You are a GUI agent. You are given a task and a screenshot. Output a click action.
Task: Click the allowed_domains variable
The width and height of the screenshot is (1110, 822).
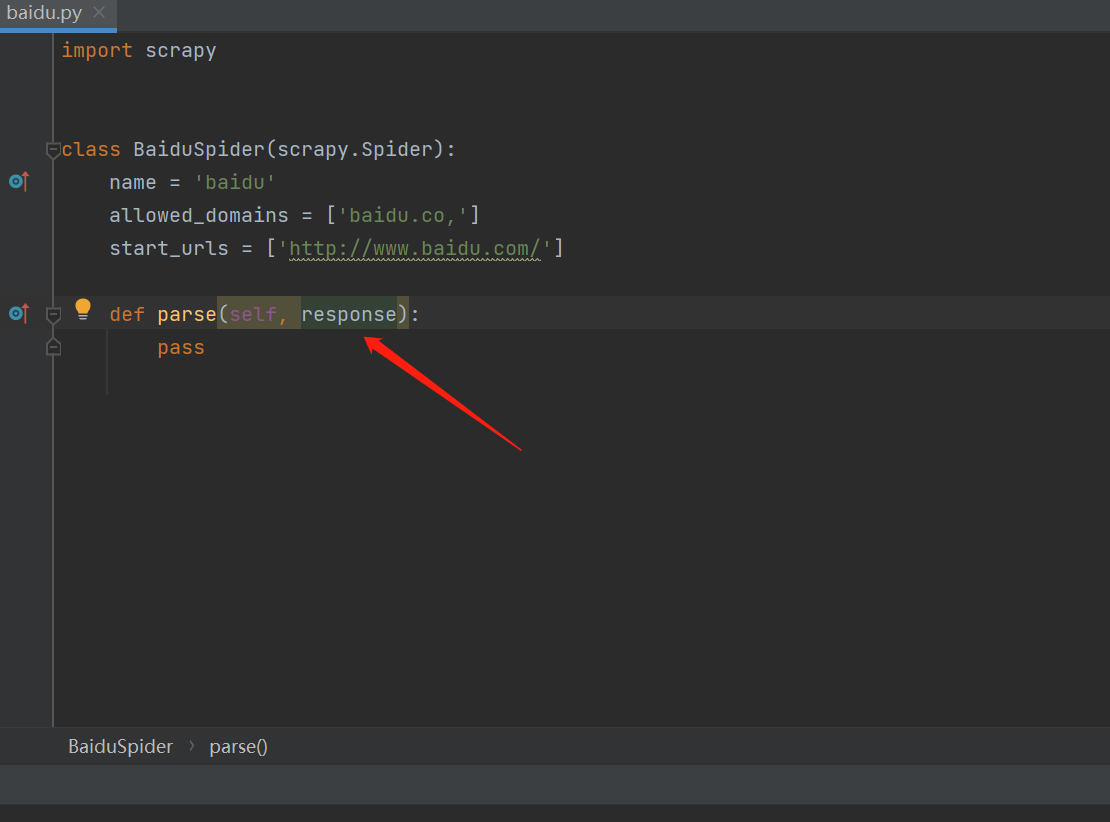pyautogui.click(x=199, y=215)
